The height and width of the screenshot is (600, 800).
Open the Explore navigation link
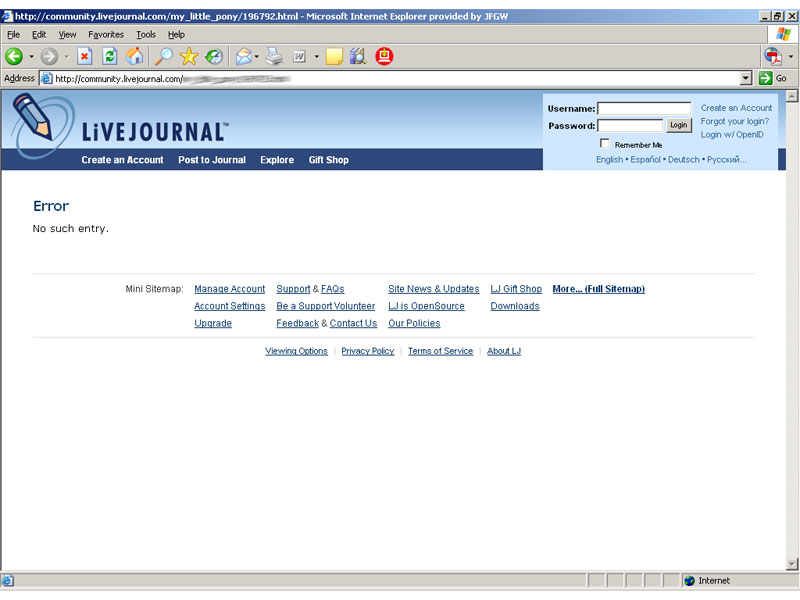pos(277,160)
